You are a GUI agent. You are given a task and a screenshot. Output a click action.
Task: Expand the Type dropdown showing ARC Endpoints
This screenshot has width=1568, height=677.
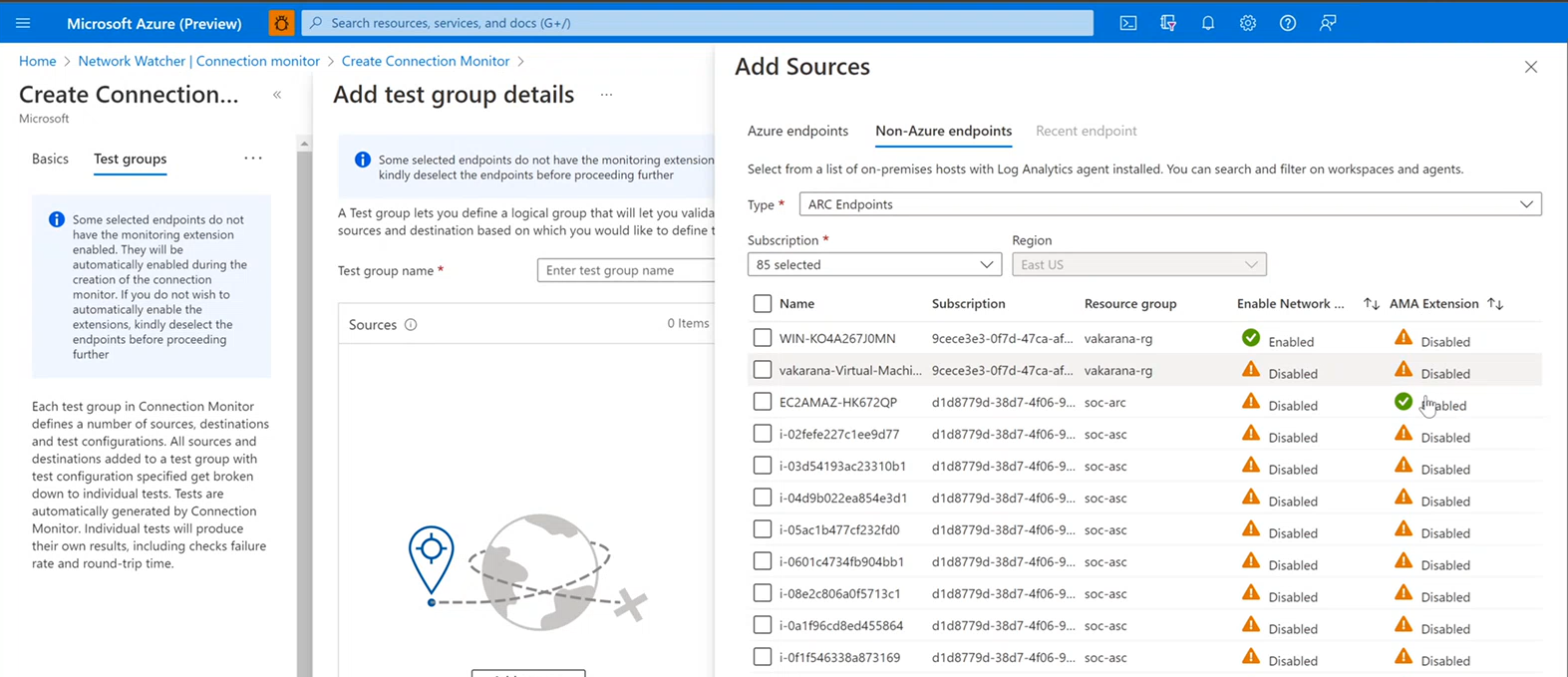click(x=1169, y=204)
